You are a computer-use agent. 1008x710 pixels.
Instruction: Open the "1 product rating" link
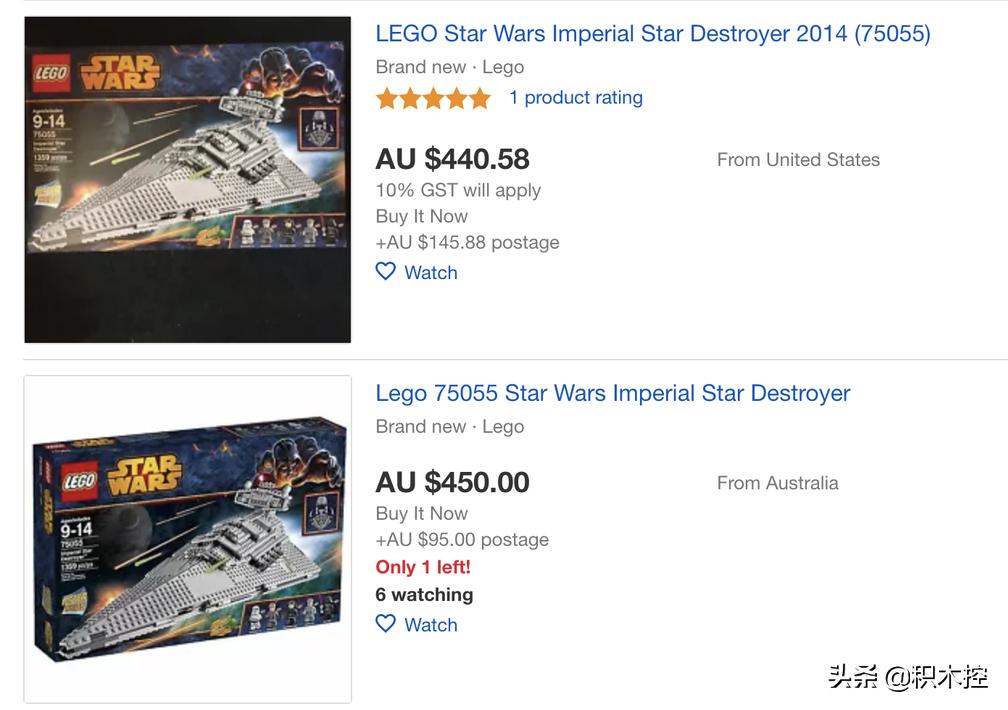pyautogui.click(x=575, y=98)
